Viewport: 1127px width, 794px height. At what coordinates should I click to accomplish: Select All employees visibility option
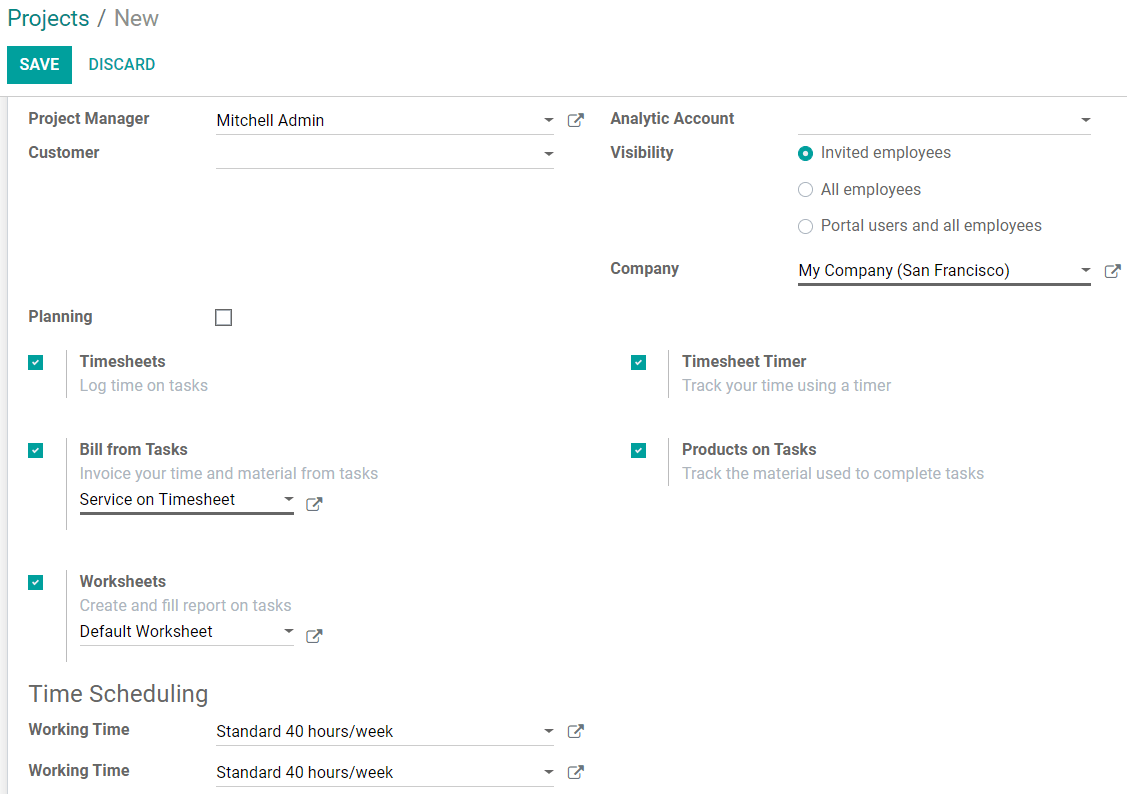point(805,190)
